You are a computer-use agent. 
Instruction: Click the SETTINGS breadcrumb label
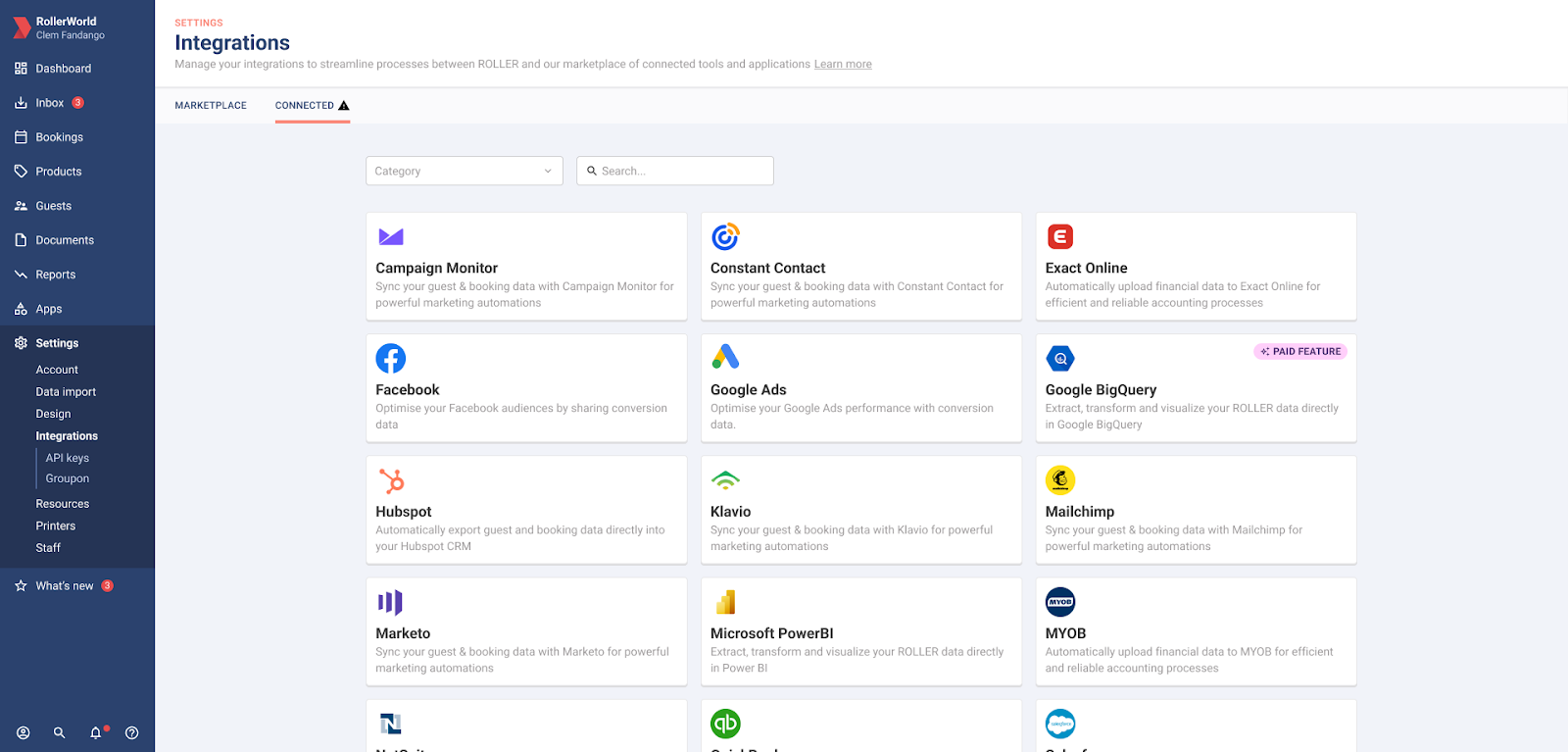[x=199, y=23]
